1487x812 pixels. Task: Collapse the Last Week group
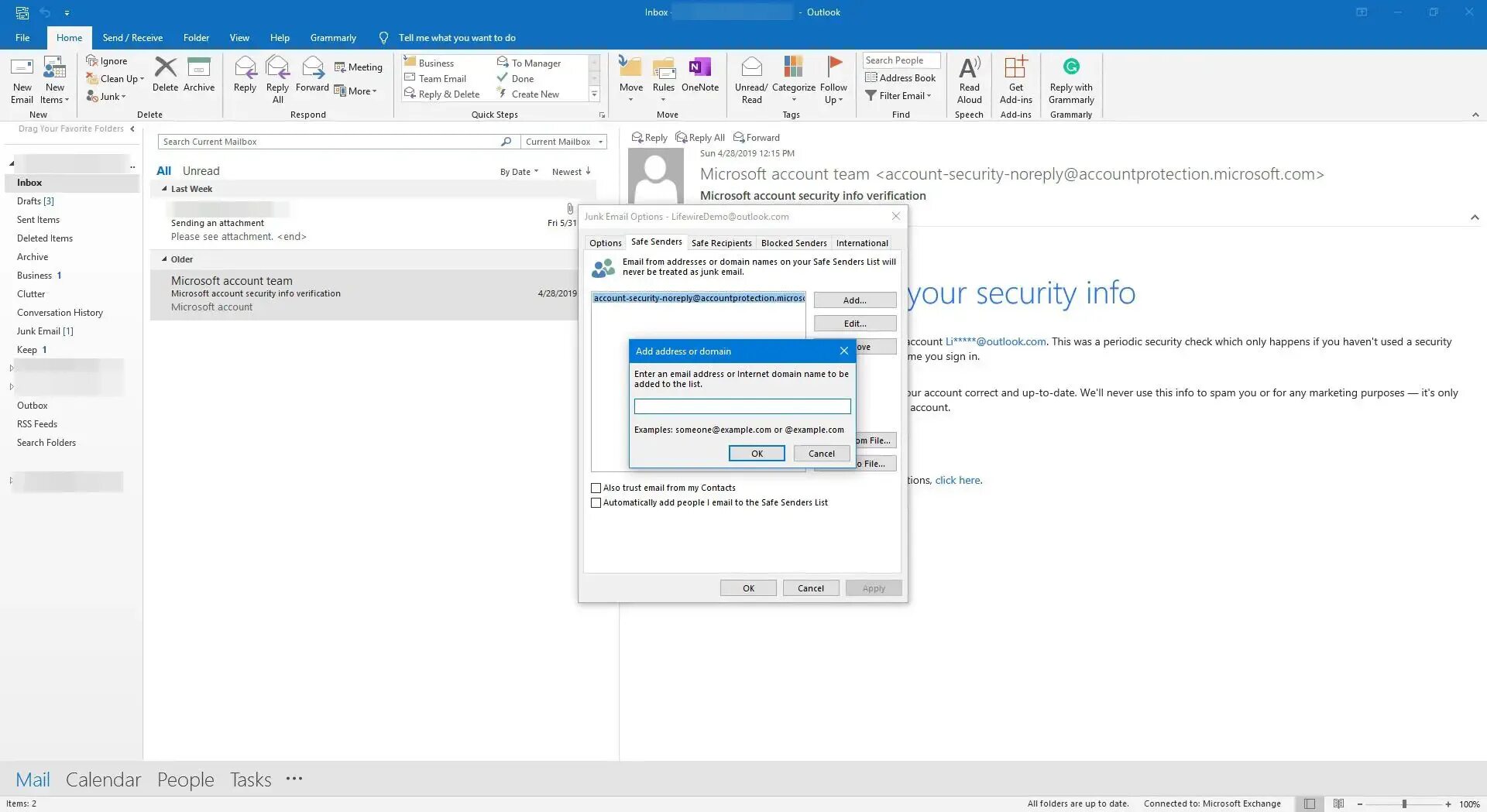[164, 189]
